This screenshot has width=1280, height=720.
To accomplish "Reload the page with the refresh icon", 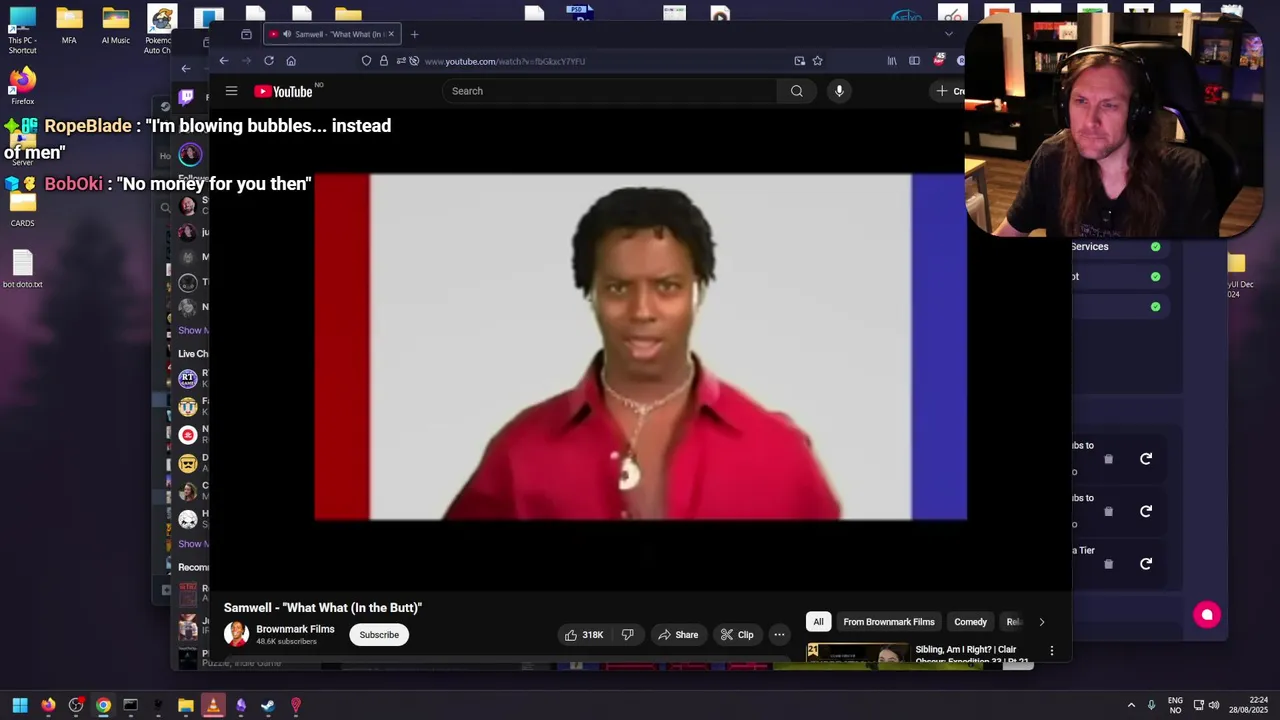I will click(x=269, y=61).
